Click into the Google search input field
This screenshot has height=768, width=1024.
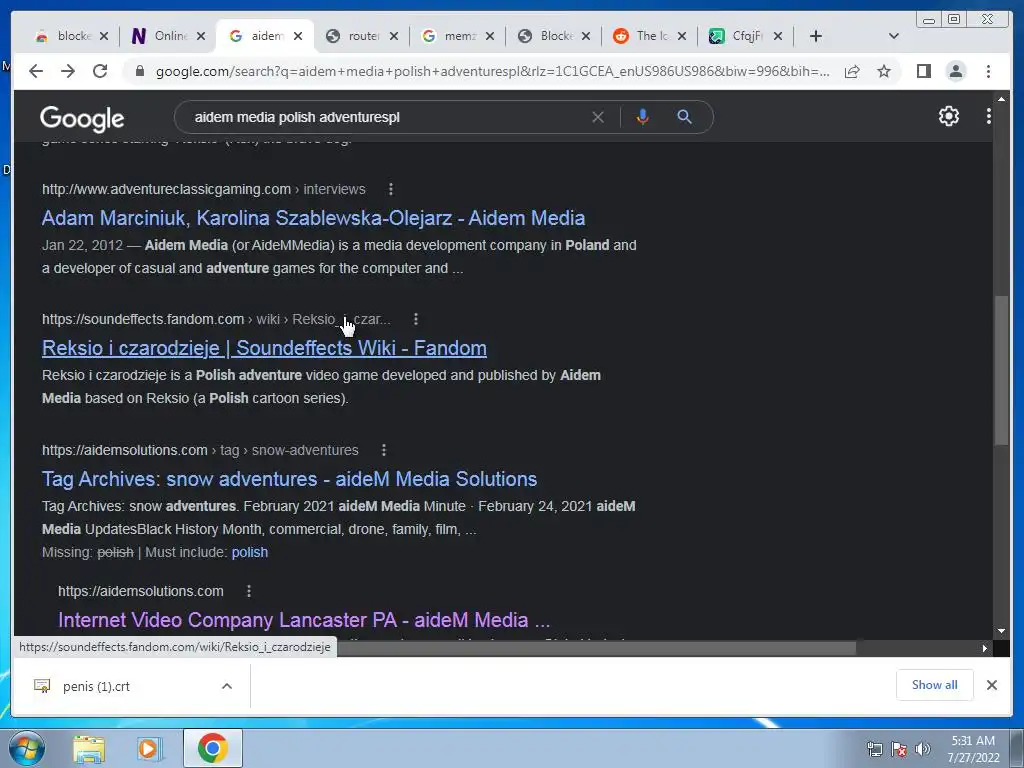(385, 118)
